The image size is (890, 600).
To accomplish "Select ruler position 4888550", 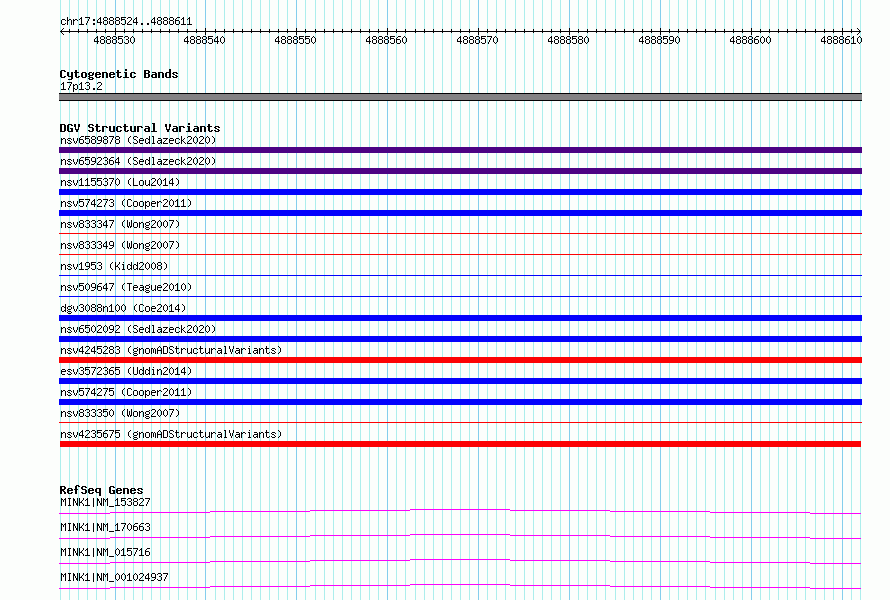I will tap(295, 40).
